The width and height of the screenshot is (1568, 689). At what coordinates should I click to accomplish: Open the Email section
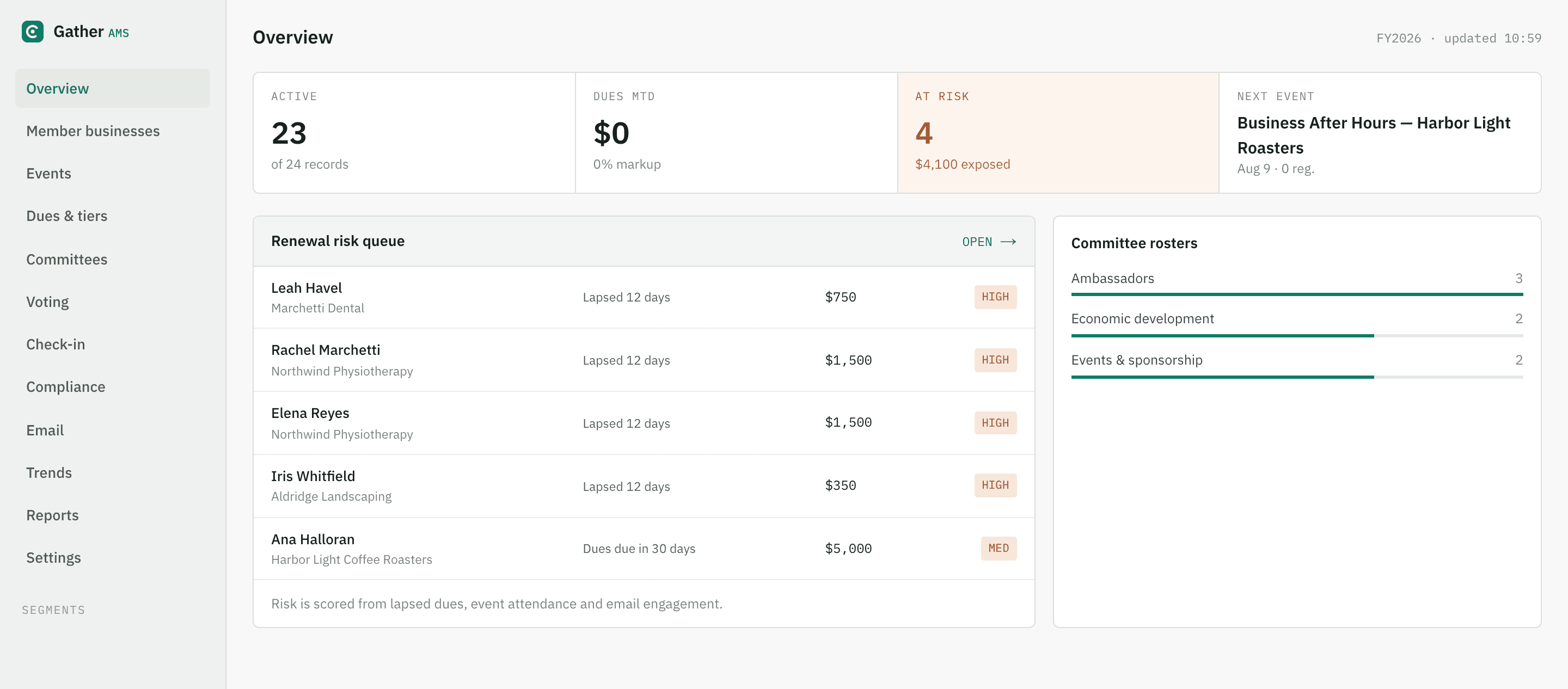tap(113, 430)
